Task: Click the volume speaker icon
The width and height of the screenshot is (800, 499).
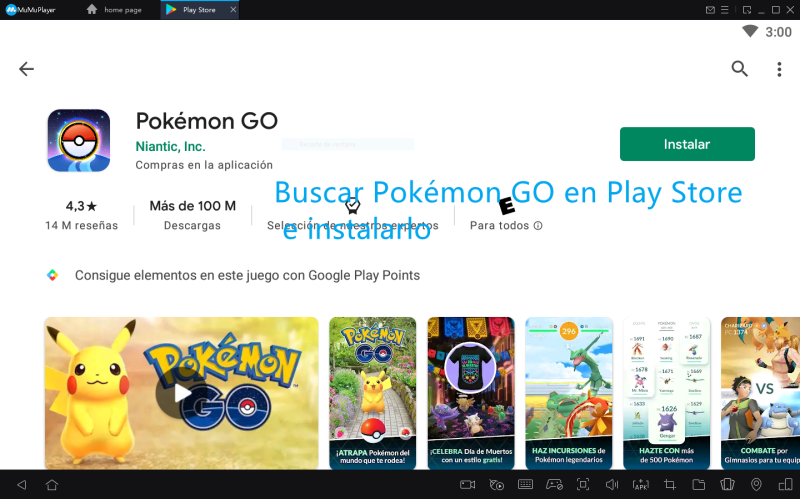Action: 612,485
